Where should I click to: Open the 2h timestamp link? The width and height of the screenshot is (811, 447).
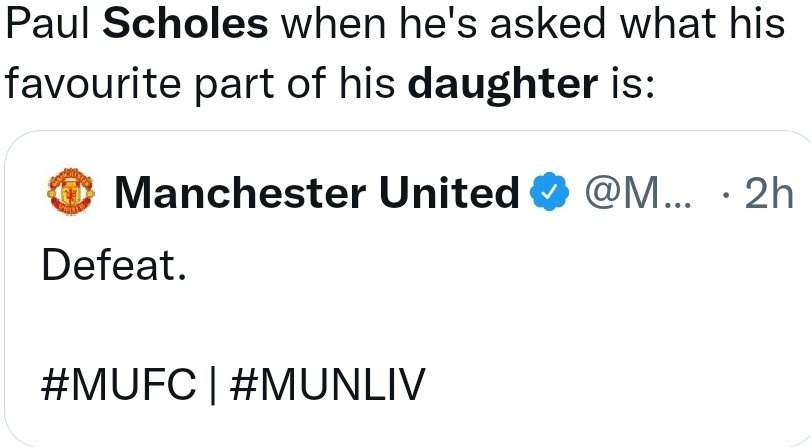(x=769, y=193)
